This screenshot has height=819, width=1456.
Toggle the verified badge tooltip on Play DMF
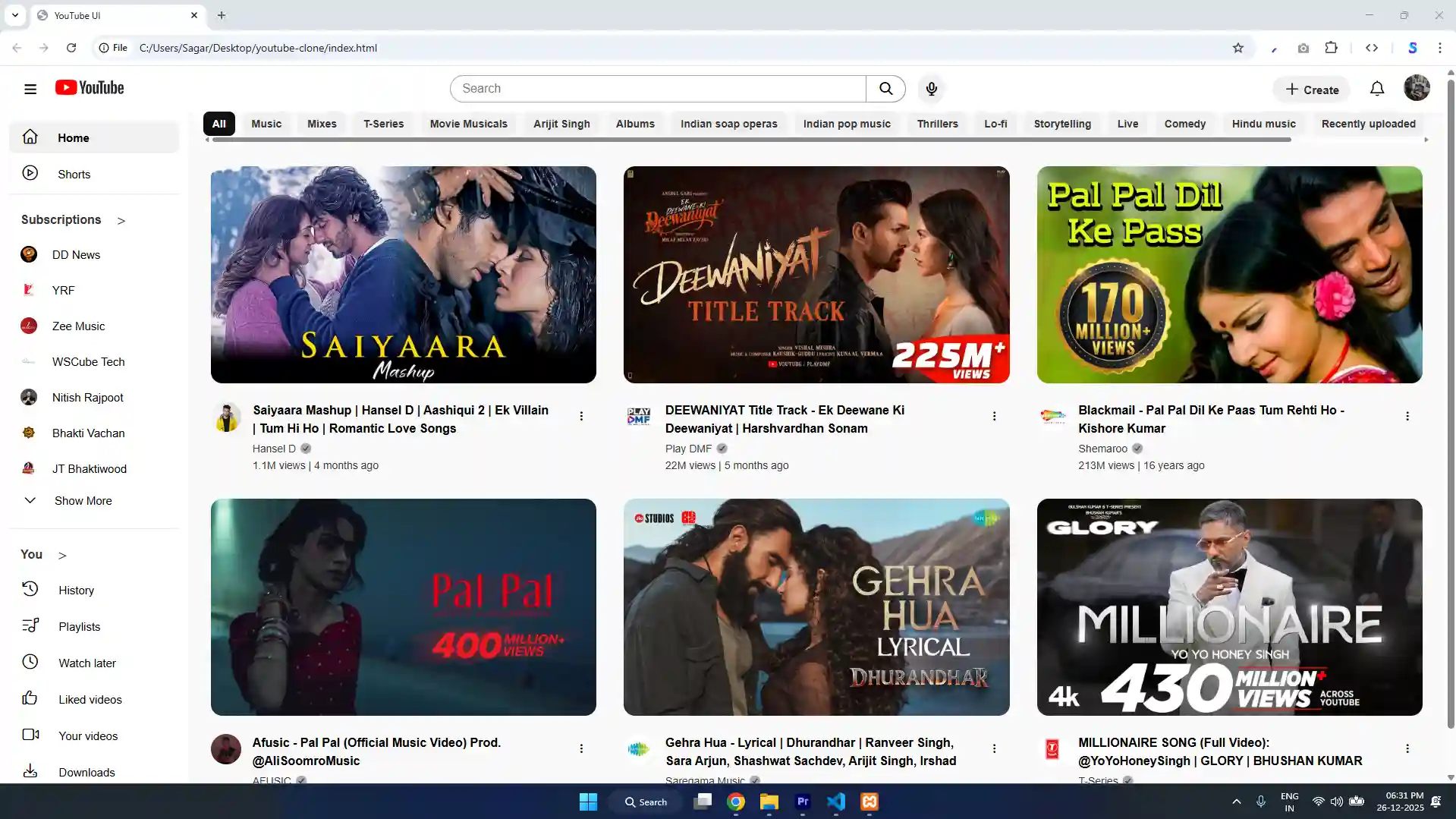(720, 449)
